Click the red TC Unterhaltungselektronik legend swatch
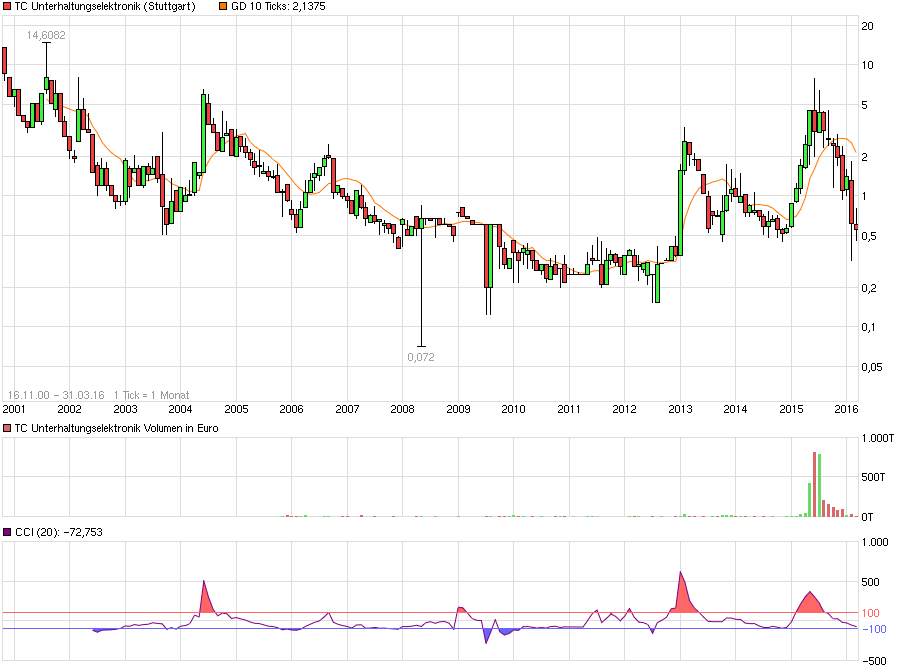Image resolution: width=900 pixels, height=670 pixels. [7, 6]
